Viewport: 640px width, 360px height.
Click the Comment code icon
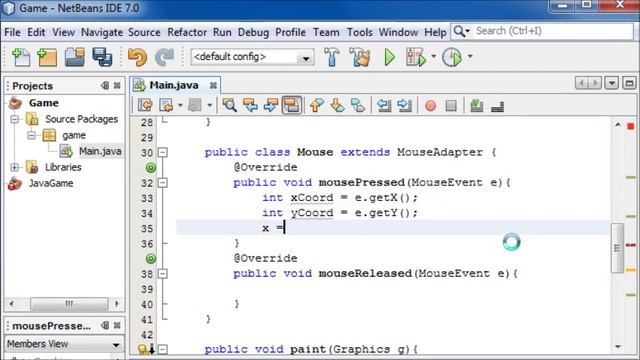click(x=476, y=106)
